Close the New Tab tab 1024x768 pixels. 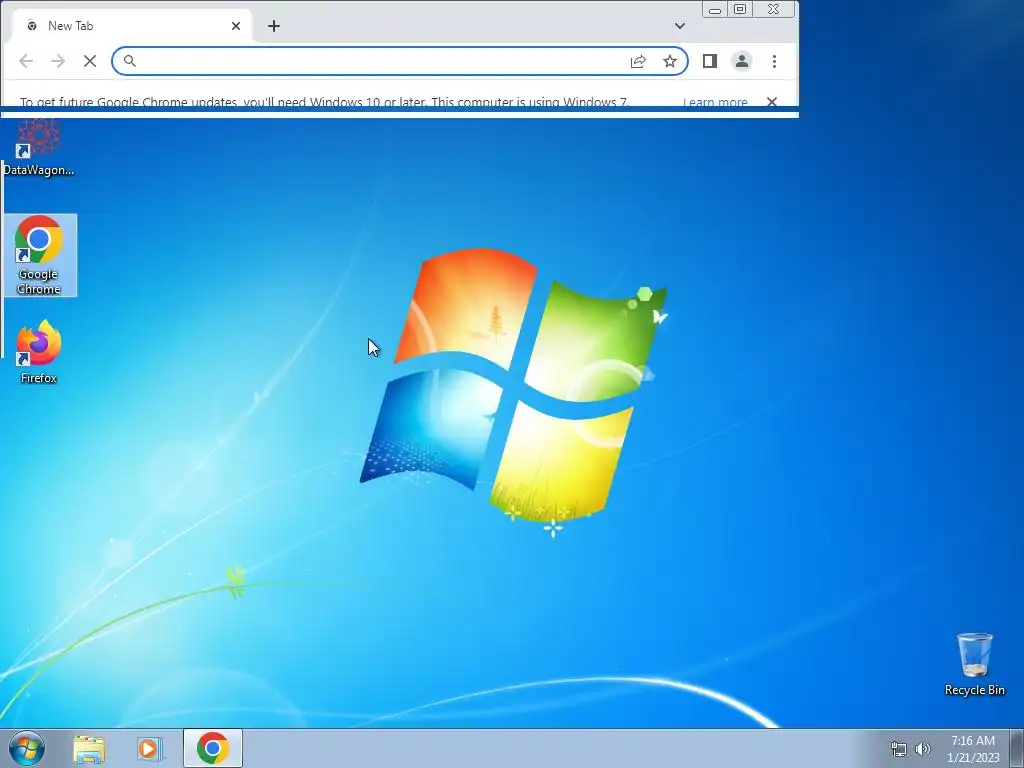(236, 26)
